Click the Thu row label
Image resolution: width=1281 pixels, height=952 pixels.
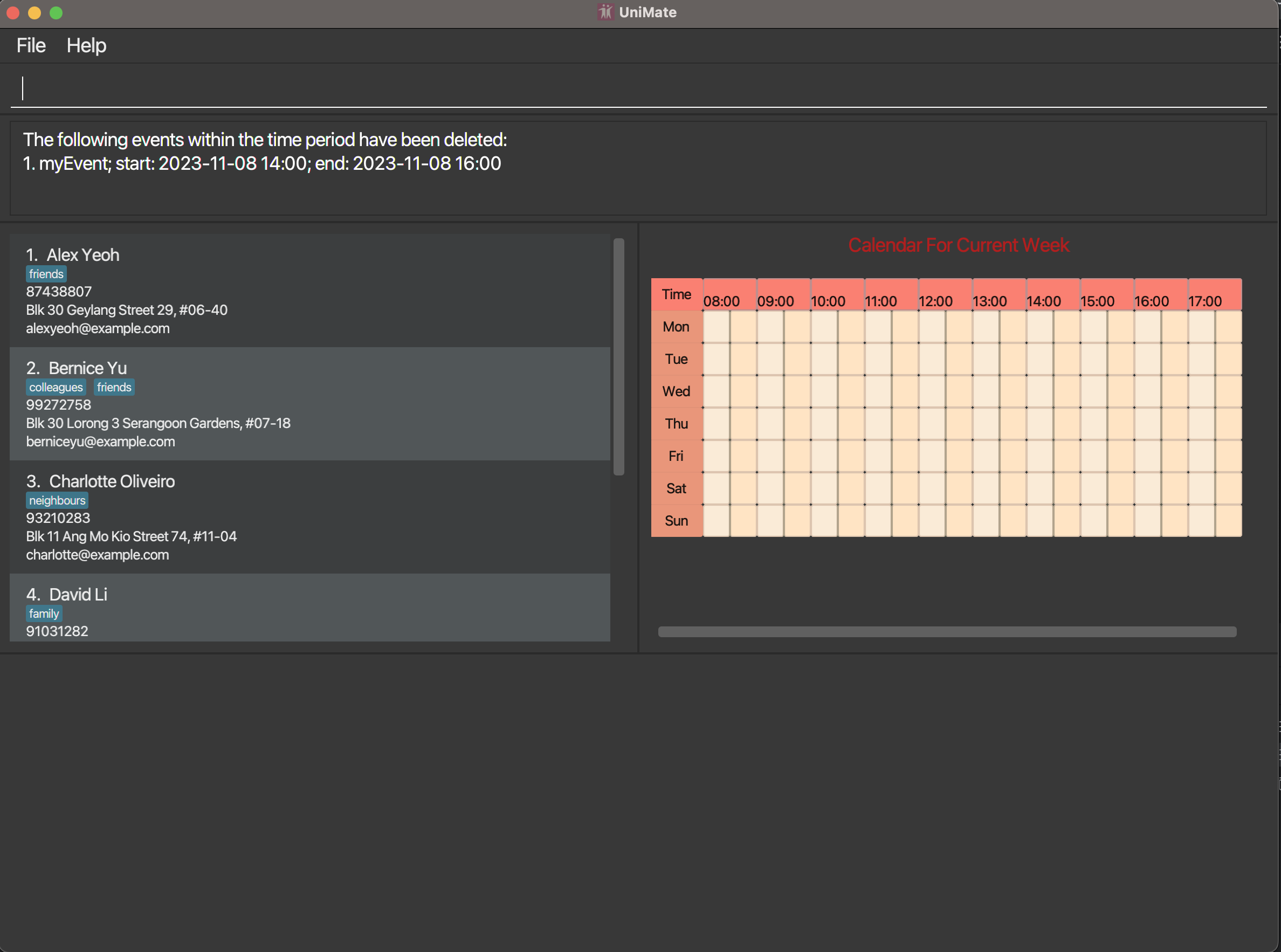[677, 424]
